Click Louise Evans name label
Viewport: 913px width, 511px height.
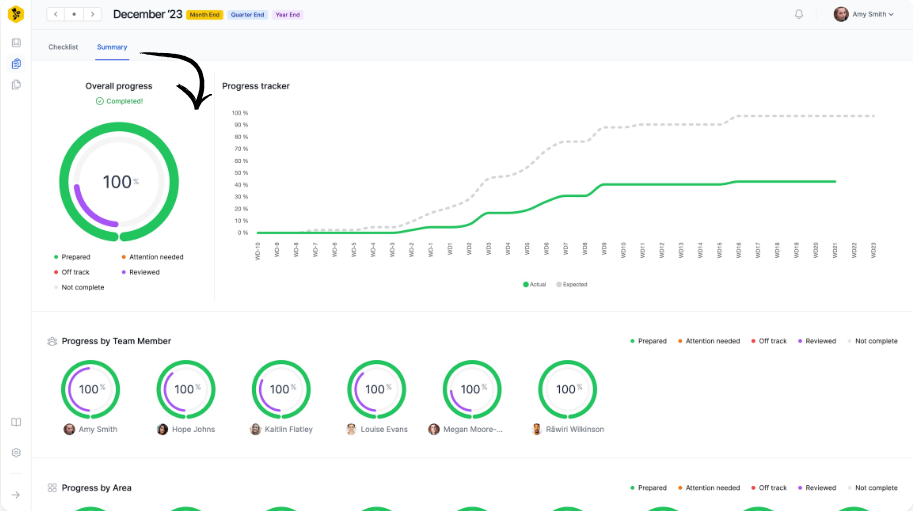click(x=384, y=430)
